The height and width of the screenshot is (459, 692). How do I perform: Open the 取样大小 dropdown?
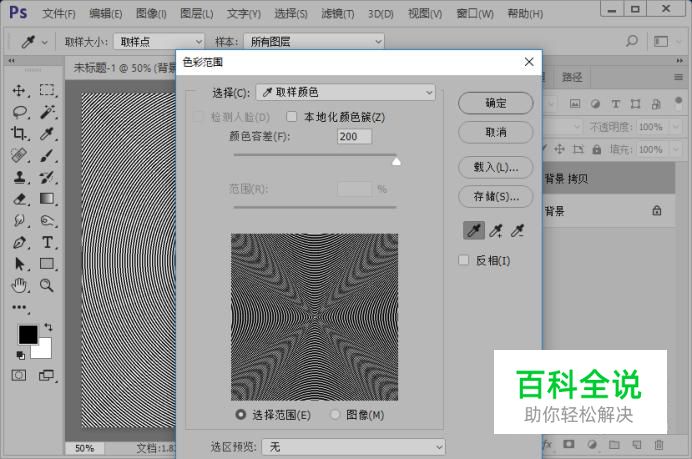[x=159, y=41]
